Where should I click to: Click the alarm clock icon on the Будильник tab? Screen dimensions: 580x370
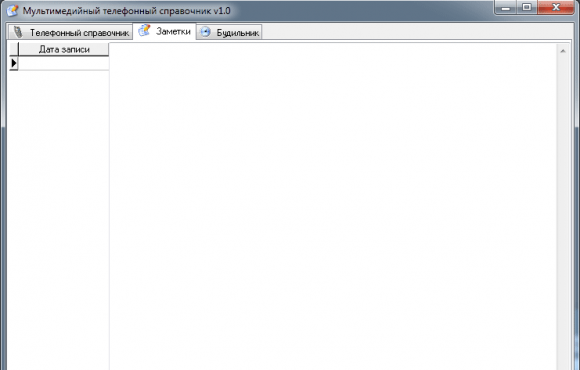(x=205, y=32)
